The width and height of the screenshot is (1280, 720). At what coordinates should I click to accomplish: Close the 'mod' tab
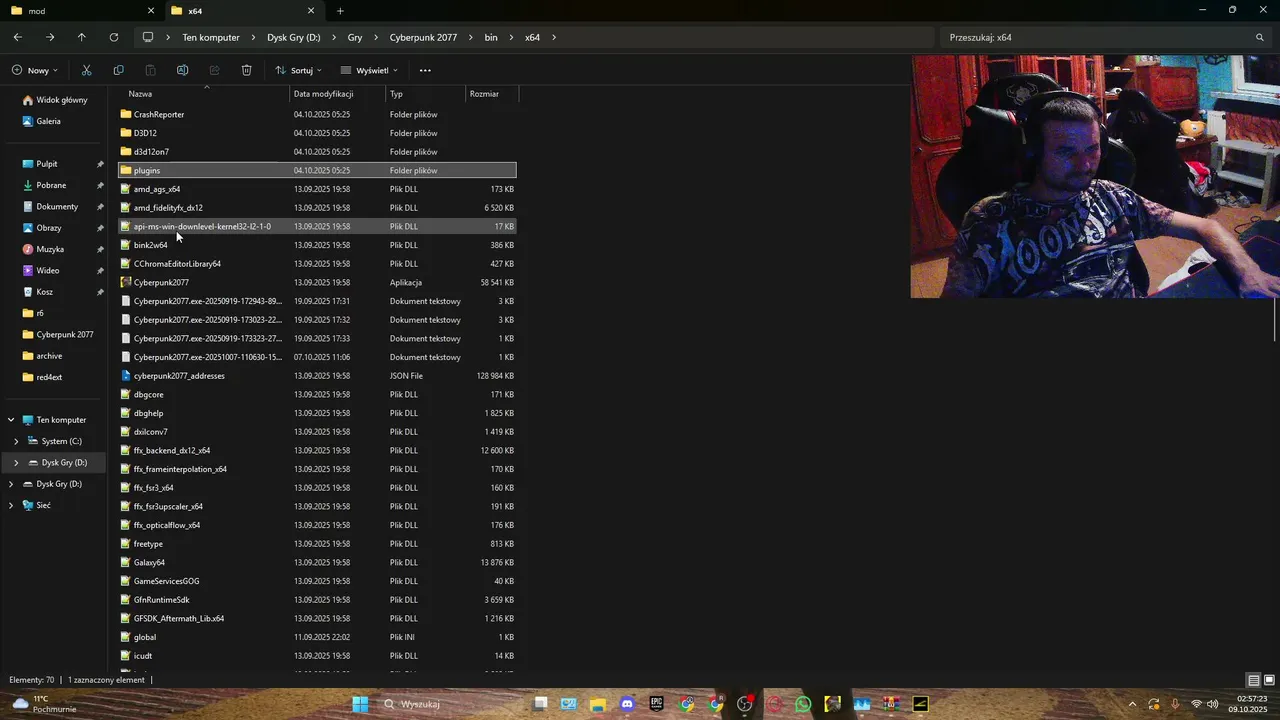point(151,11)
